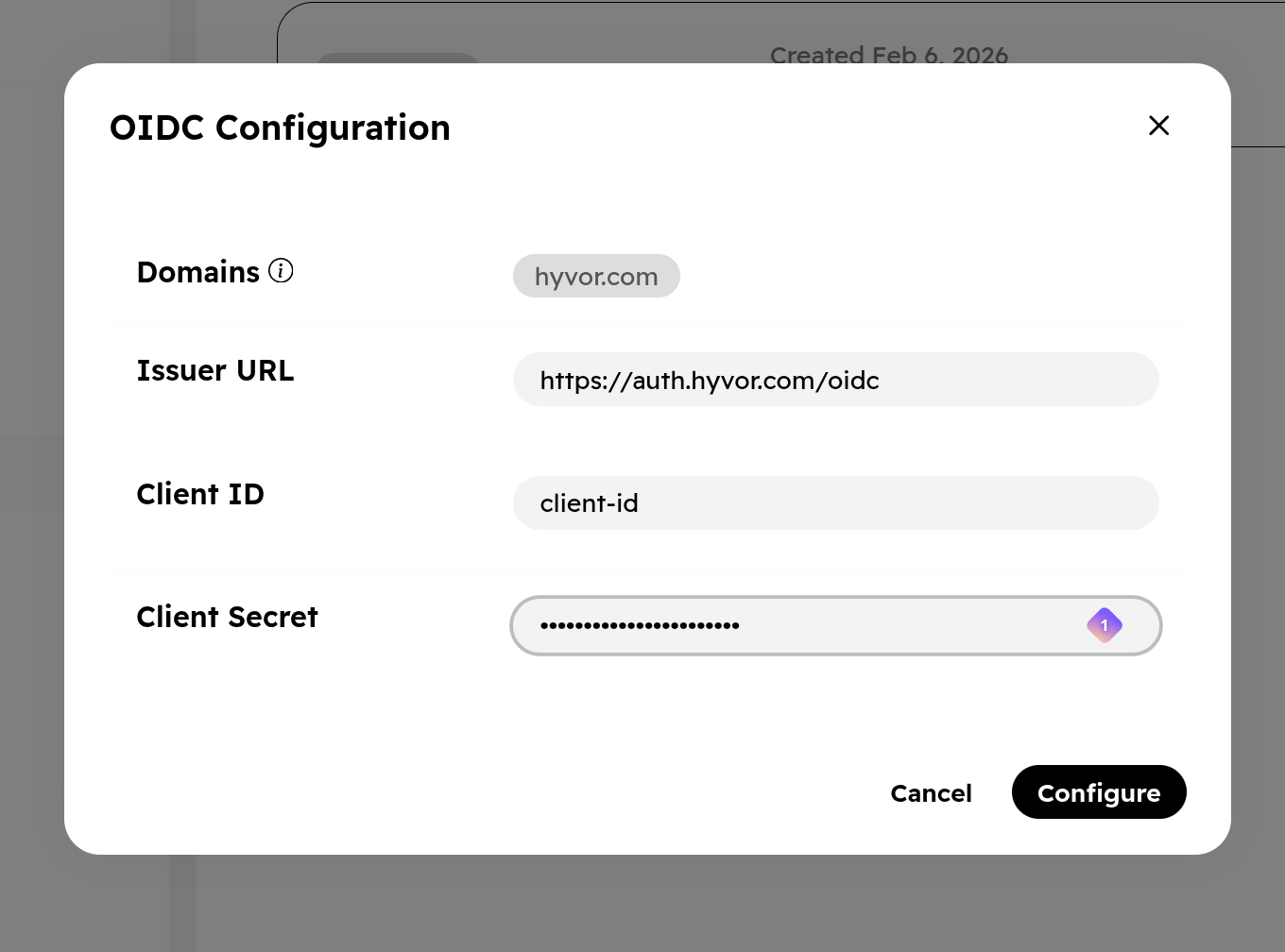Click the Client Secret label
Image resolution: width=1285 pixels, height=952 pixels.
(227, 617)
